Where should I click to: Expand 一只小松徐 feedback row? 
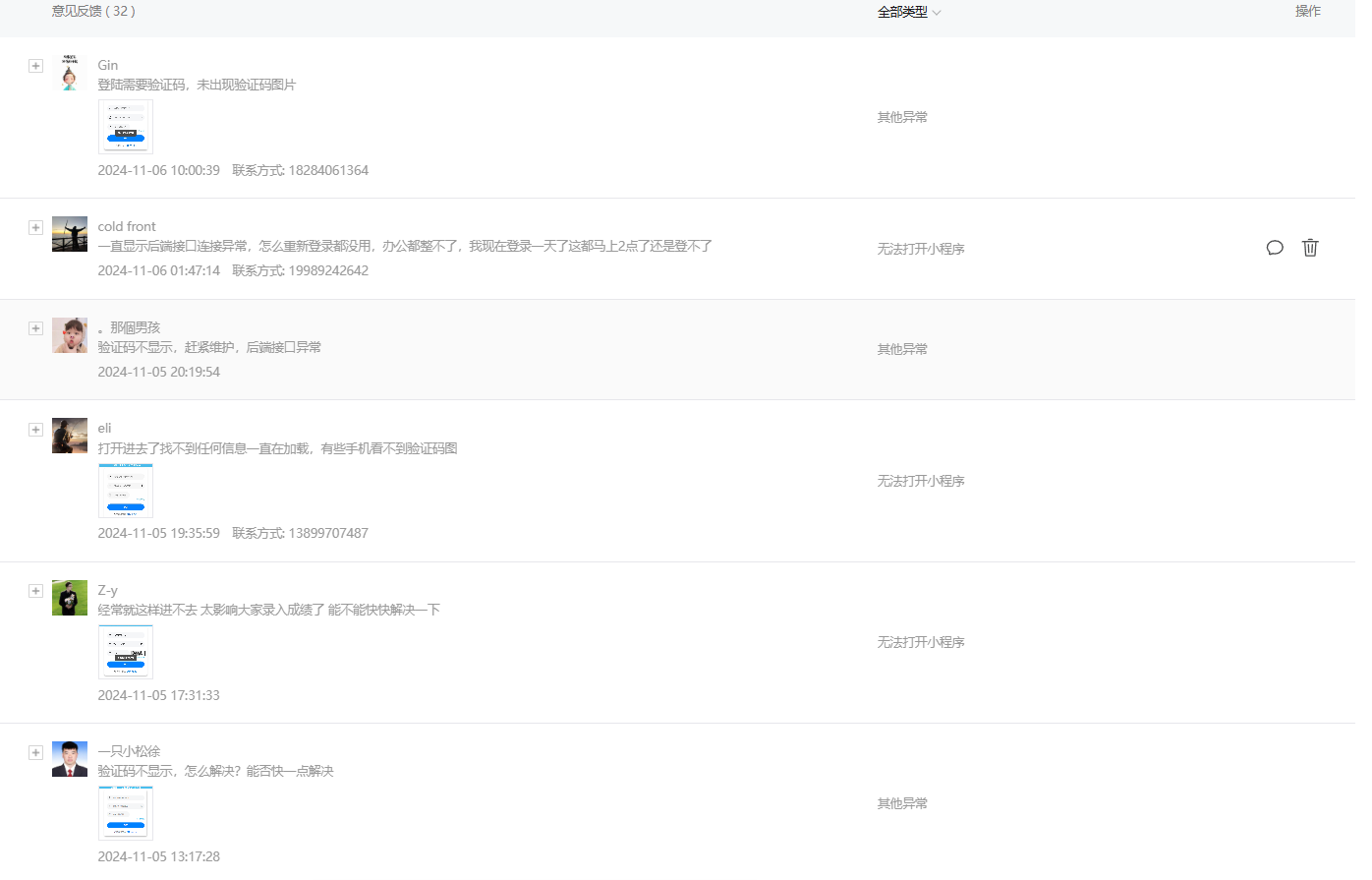pos(35,752)
